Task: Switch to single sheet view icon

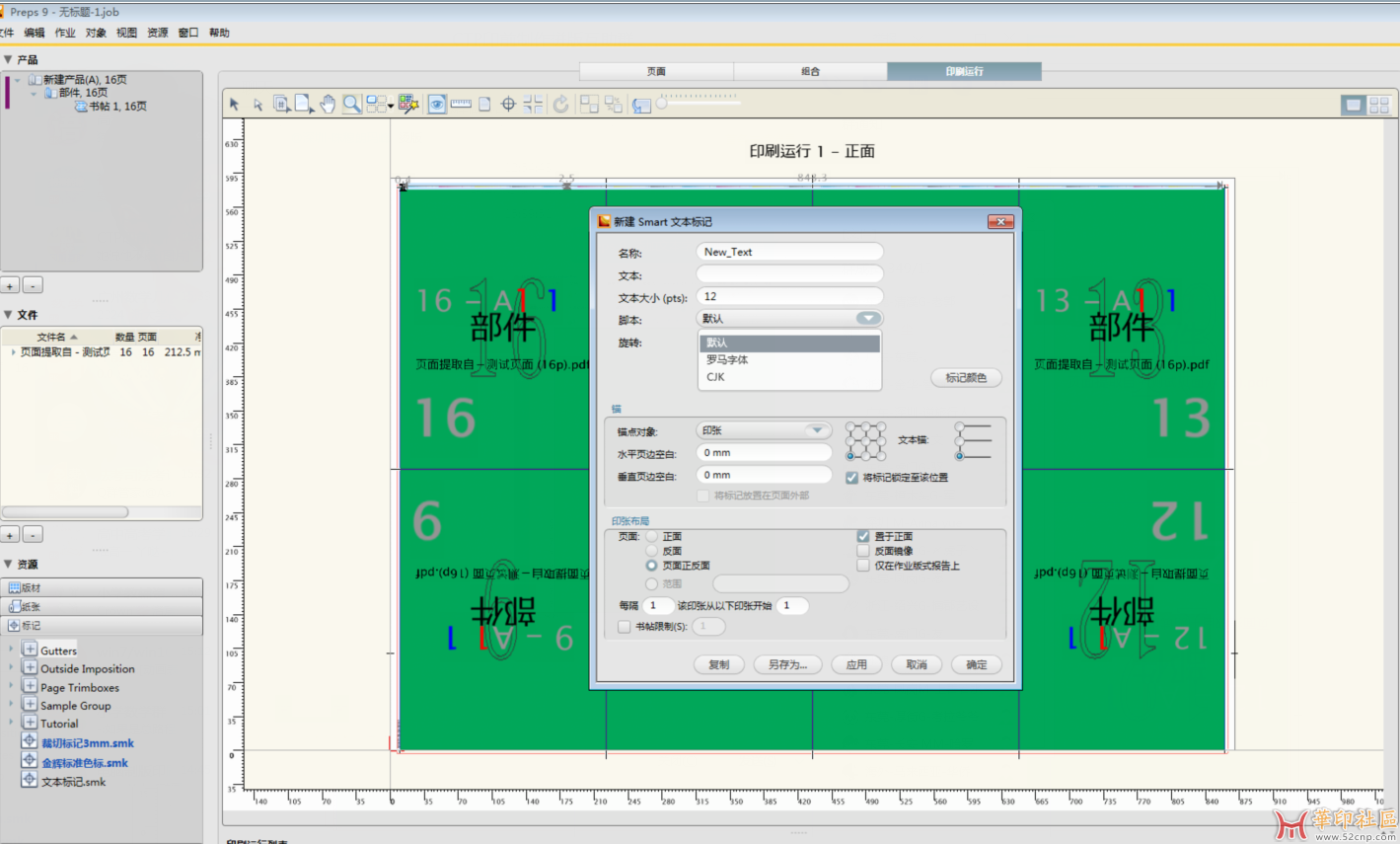Action: 1354,105
